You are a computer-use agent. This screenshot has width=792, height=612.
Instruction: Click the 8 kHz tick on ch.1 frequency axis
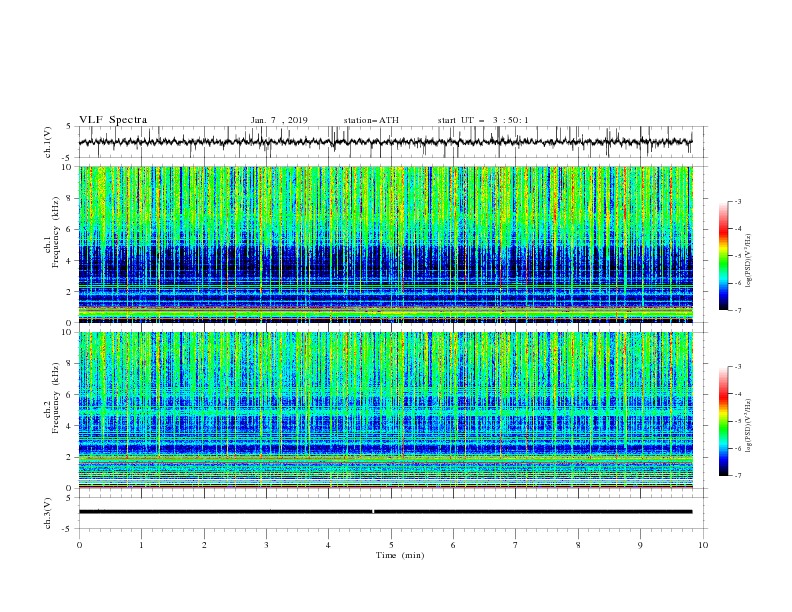tap(71, 198)
